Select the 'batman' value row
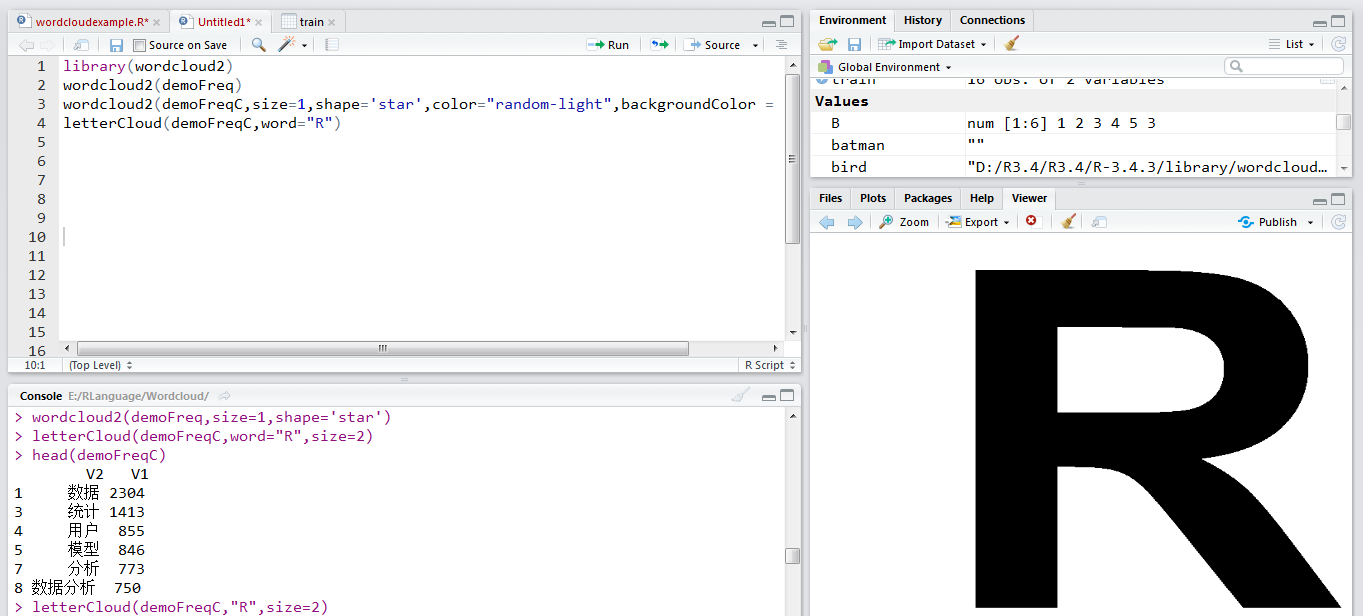 pos(1075,145)
